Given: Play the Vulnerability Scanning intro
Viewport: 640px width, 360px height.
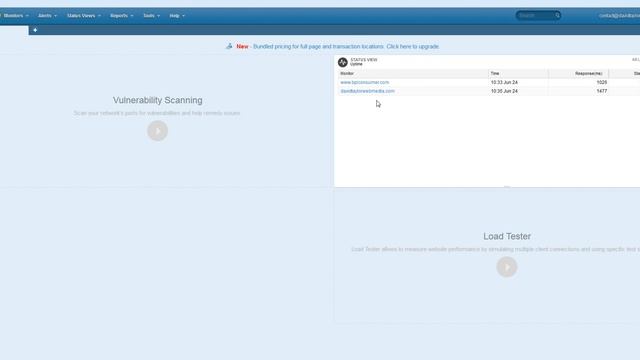Looking at the screenshot, I should (158, 131).
